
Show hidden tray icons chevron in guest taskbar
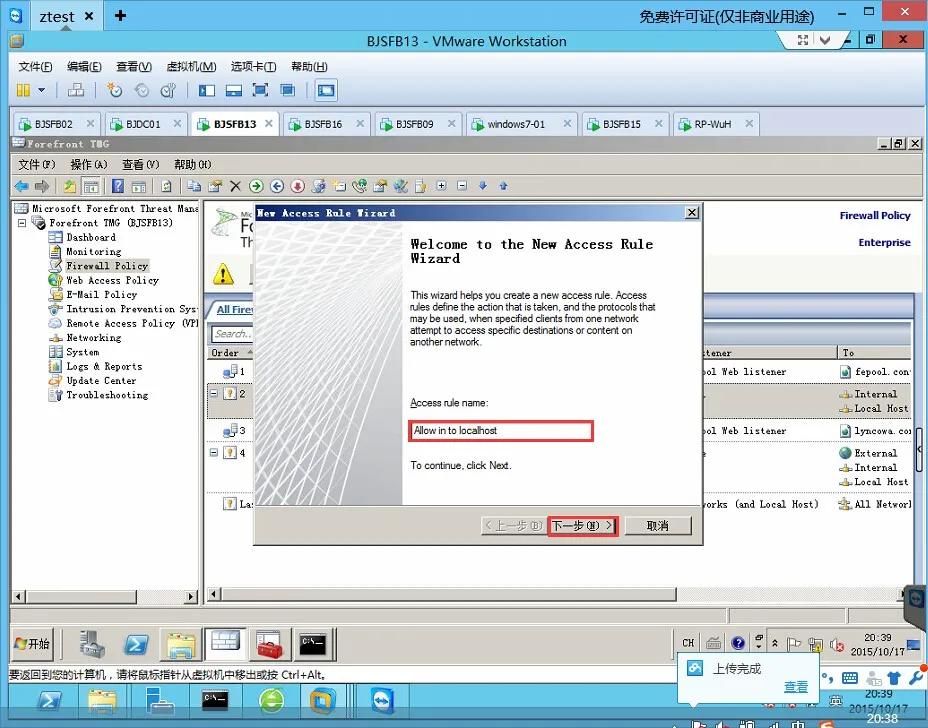tap(775, 643)
